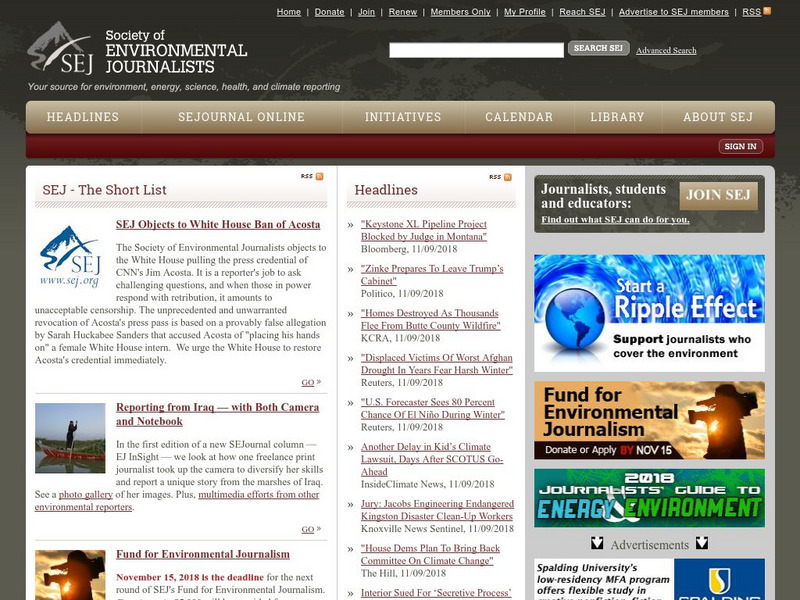Open Advertise to SEJ members link
Viewport: 800px width, 600px height.
point(673,12)
